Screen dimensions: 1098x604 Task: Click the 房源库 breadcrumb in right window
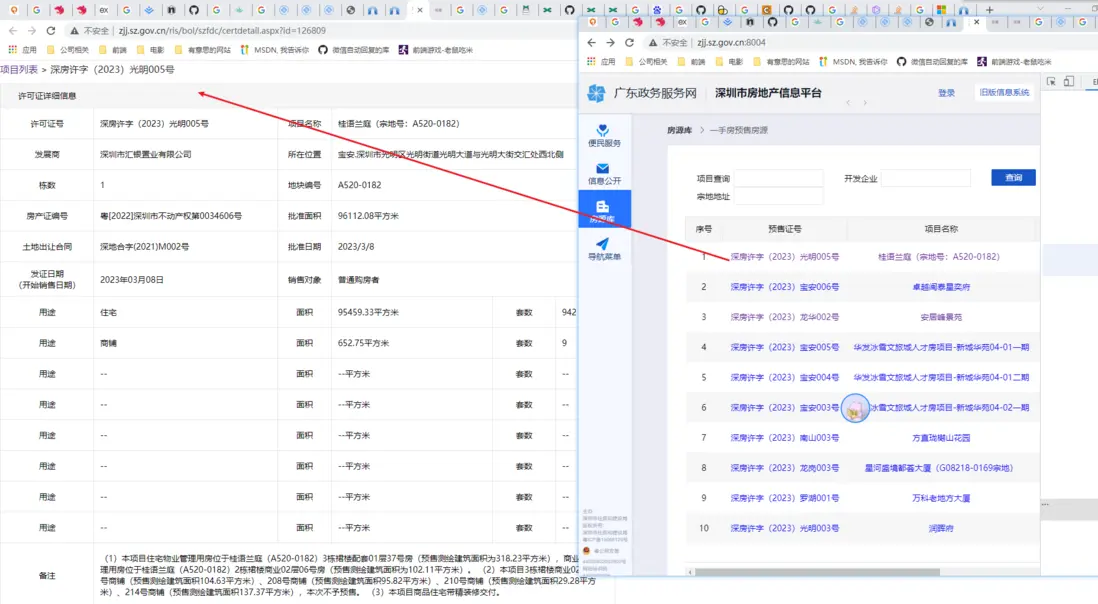tap(679, 130)
